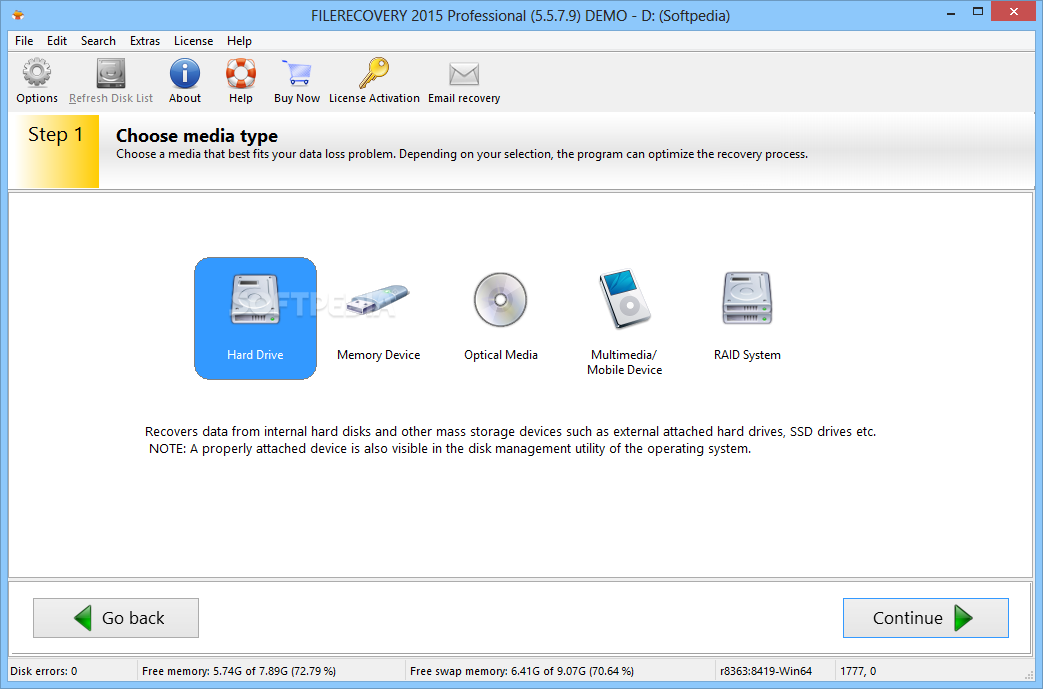Click the application icon in title bar

[x=18, y=14]
